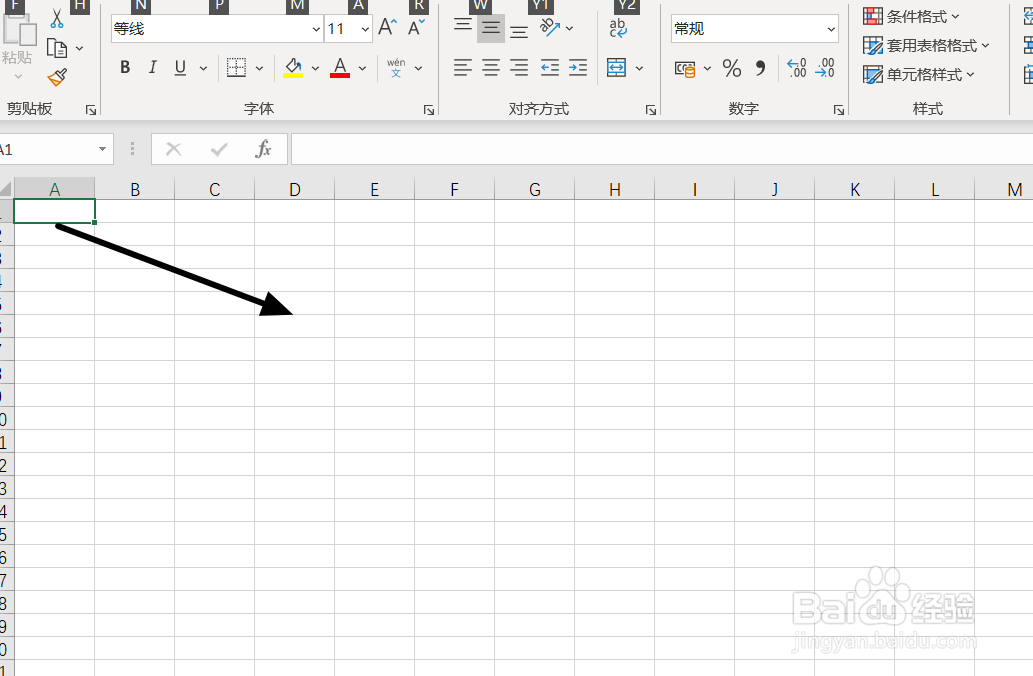Apply percent style
1033x676 pixels.
(x=732, y=68)
